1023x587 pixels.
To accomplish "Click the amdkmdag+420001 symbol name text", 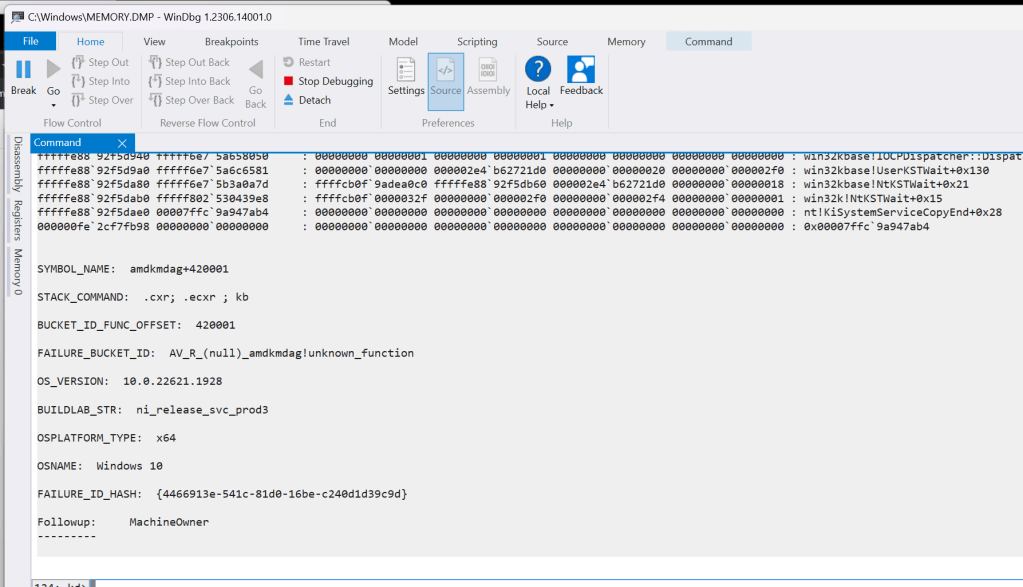I will point(179,269).
